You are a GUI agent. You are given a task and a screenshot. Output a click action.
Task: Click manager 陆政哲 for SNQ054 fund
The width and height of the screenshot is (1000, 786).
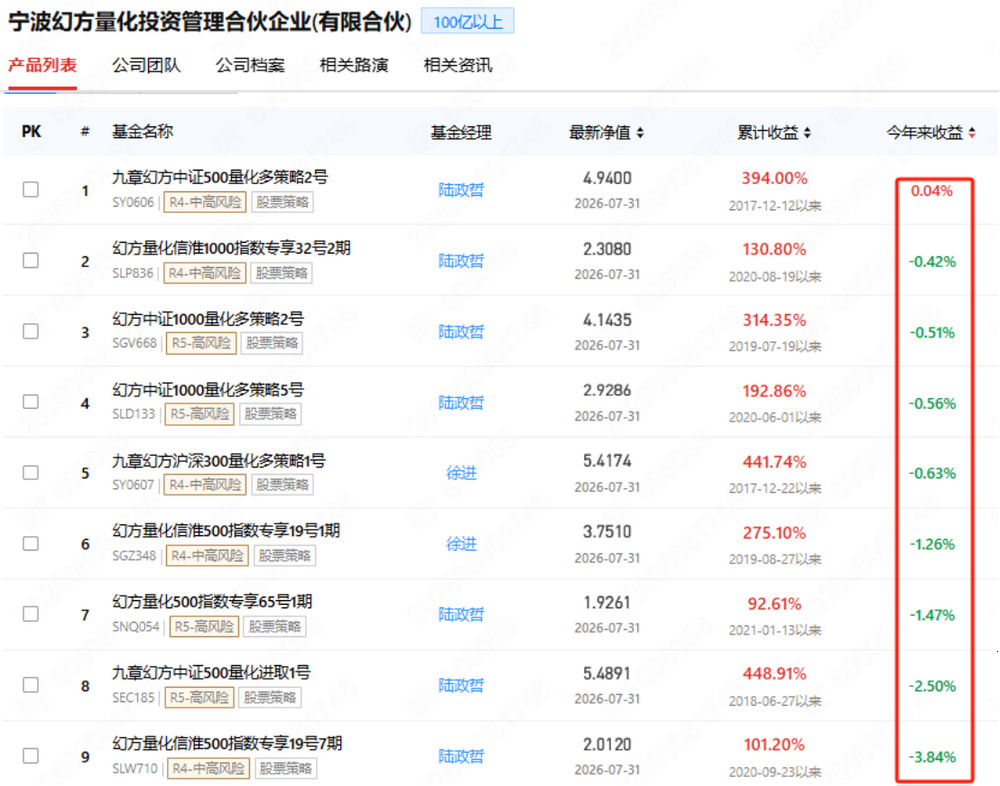click(x=461, y=614)
